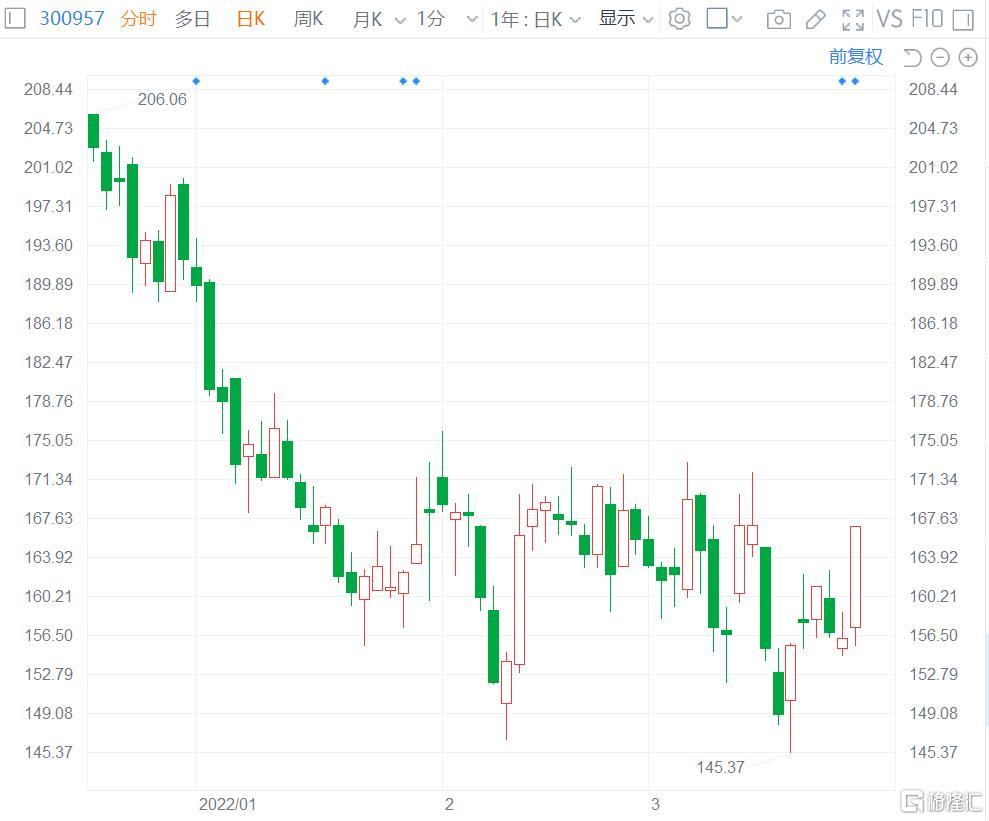Image resolution: width=989 pixels, height=821 pixels.
Task: Enter fullscreen chart mode
Action: pyautogui.click(x=853, y=19)
